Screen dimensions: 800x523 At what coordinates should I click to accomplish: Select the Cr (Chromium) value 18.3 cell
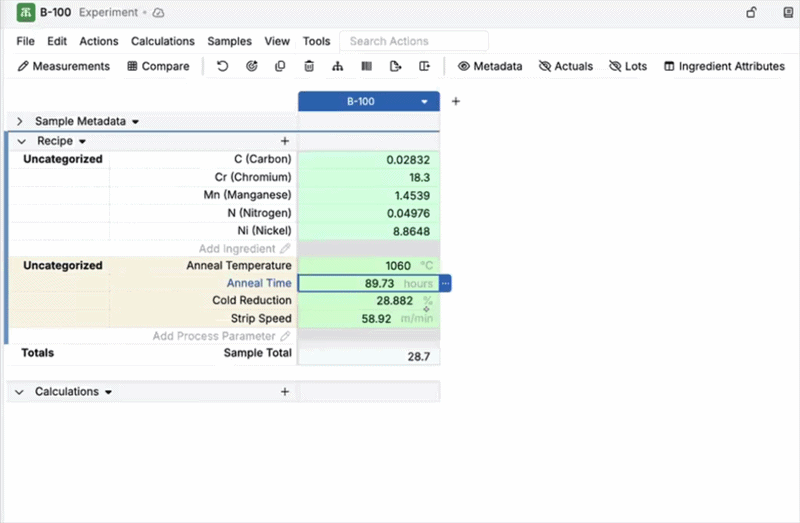click(368, 178)
